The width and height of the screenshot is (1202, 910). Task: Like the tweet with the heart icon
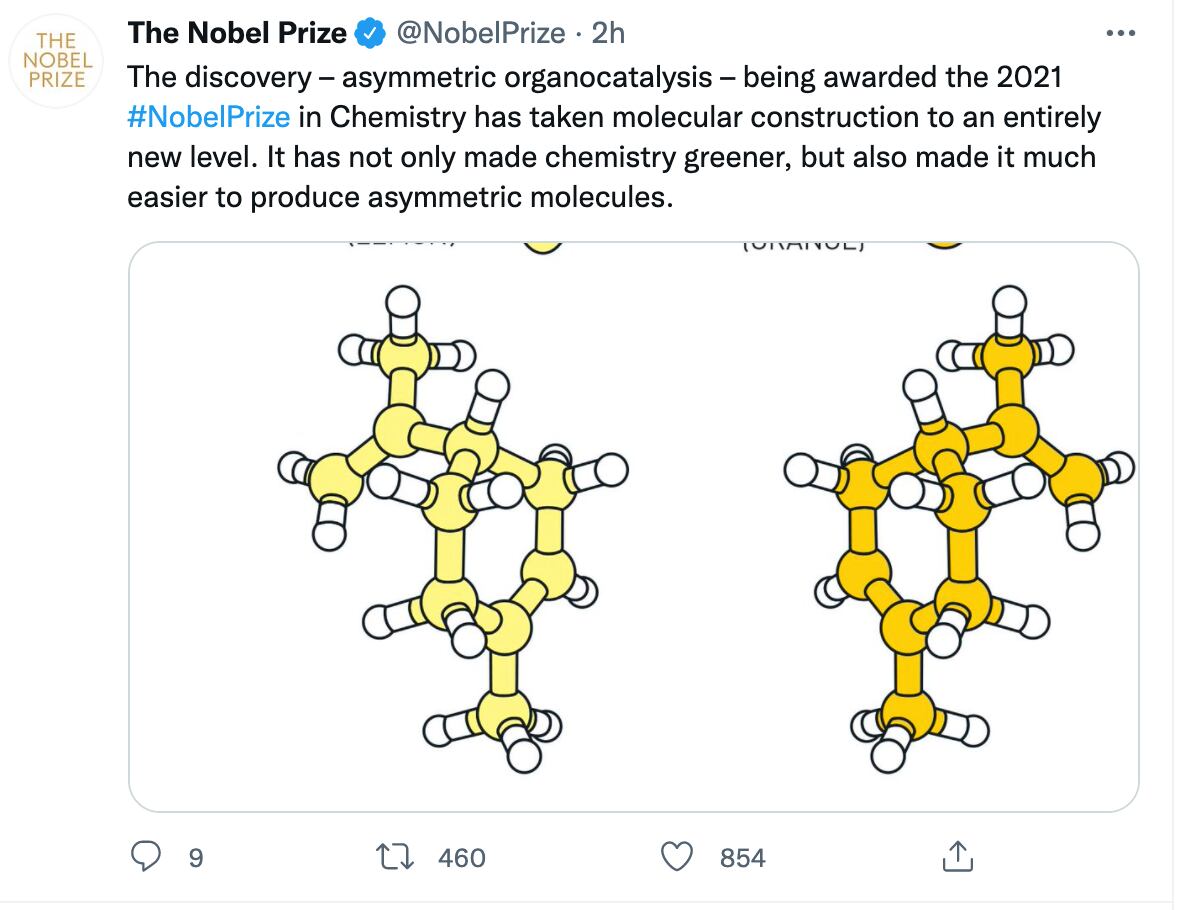coord(678,857)
